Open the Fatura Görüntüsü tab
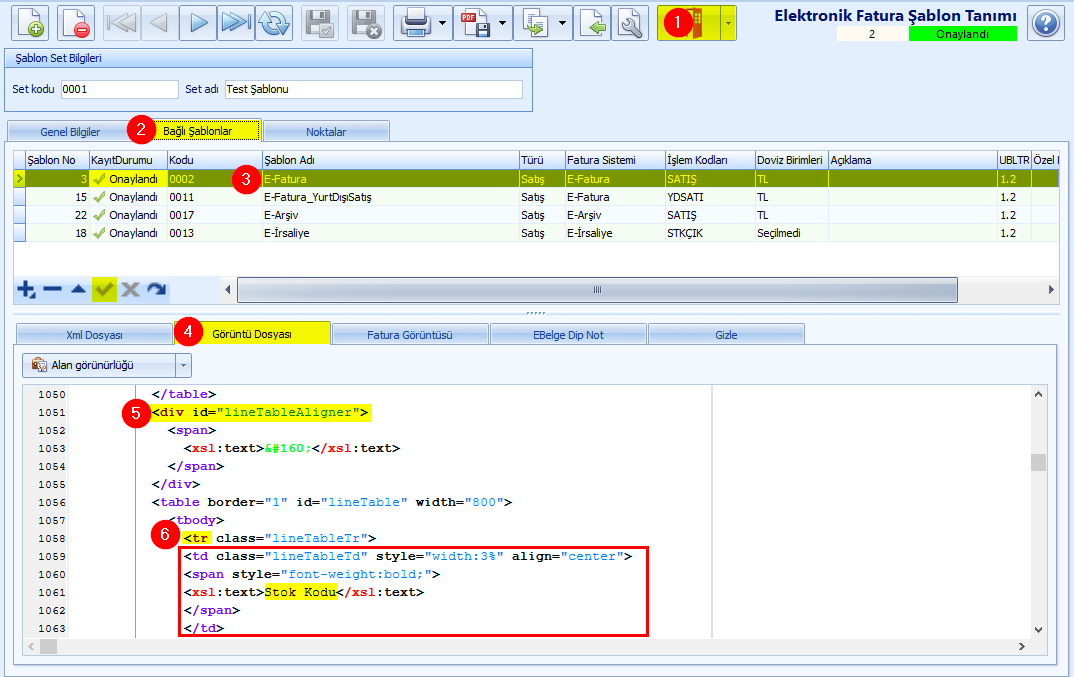The image size is (1074, 677). coord(410,334)
